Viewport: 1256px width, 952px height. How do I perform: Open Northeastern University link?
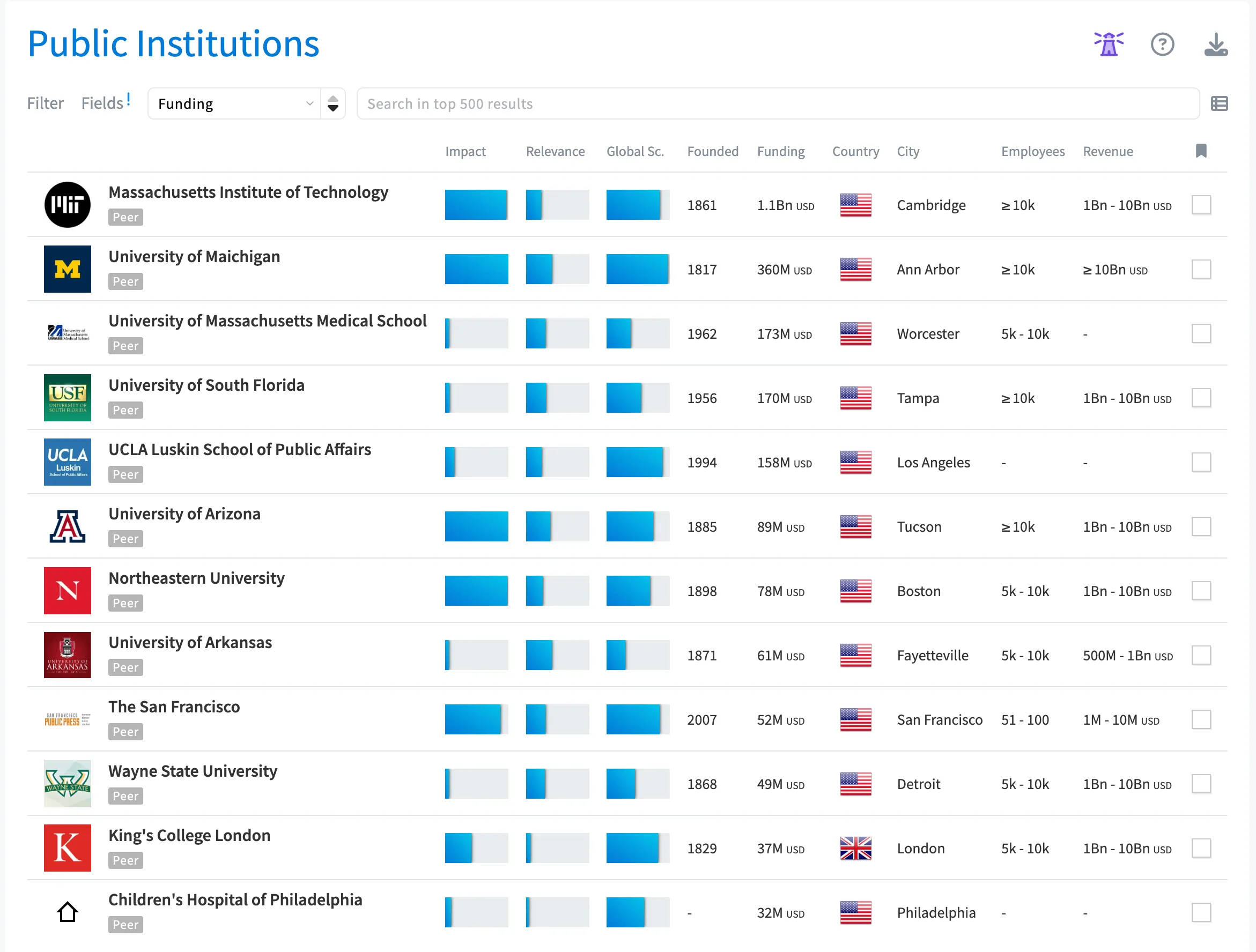(196, 578)
